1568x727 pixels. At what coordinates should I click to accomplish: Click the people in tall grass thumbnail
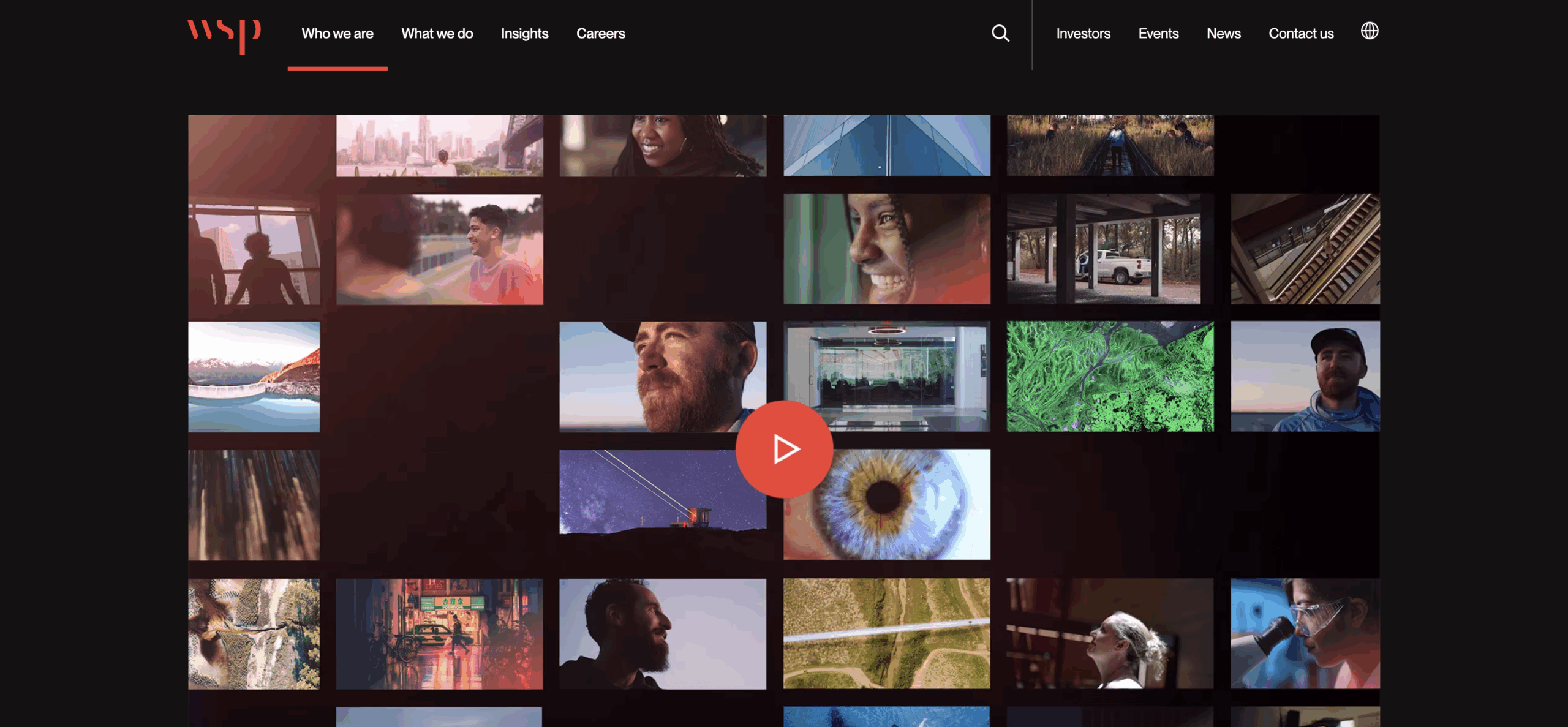coord(1110,145)
